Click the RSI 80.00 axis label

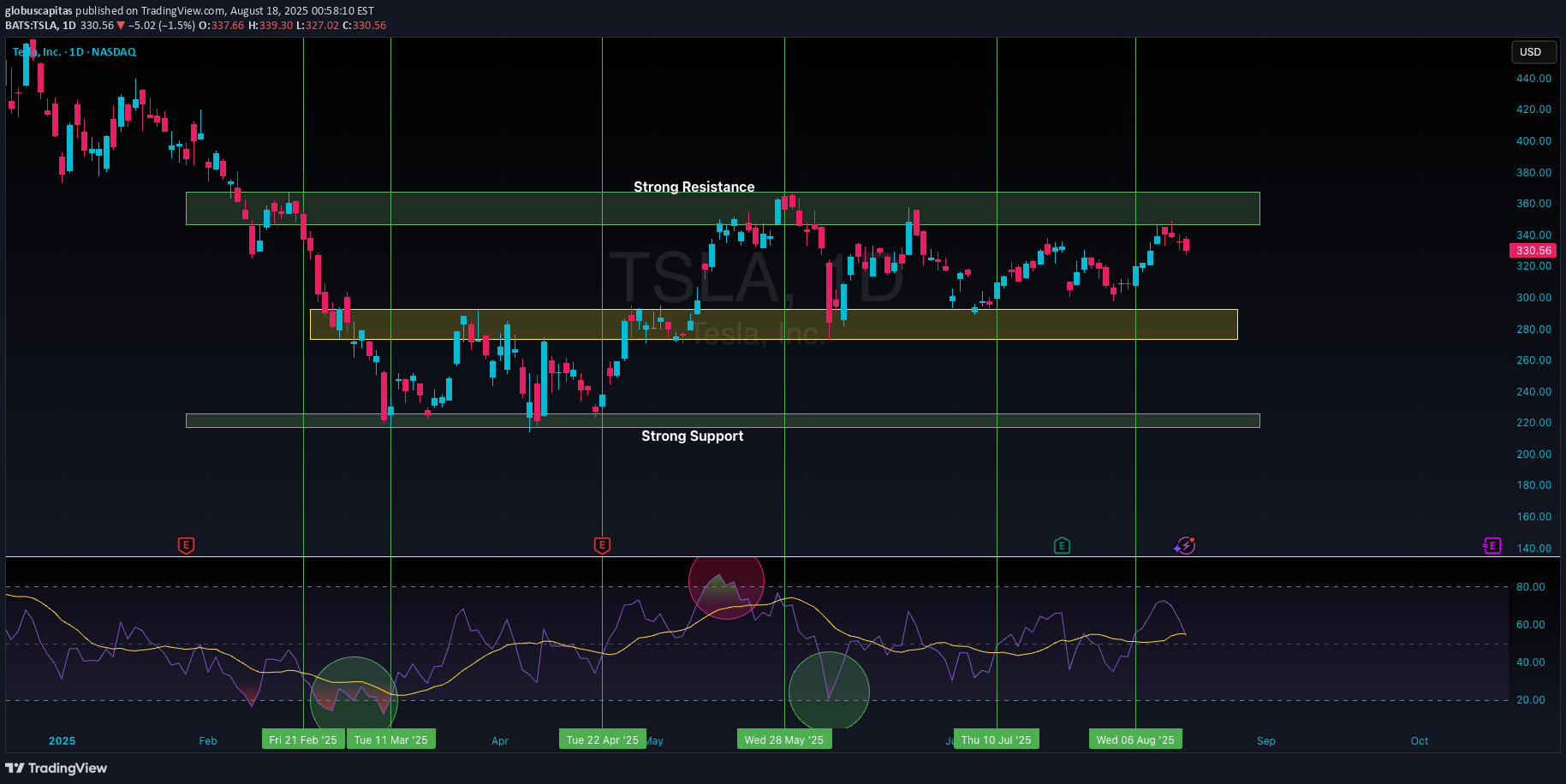tap(1531, 587)
